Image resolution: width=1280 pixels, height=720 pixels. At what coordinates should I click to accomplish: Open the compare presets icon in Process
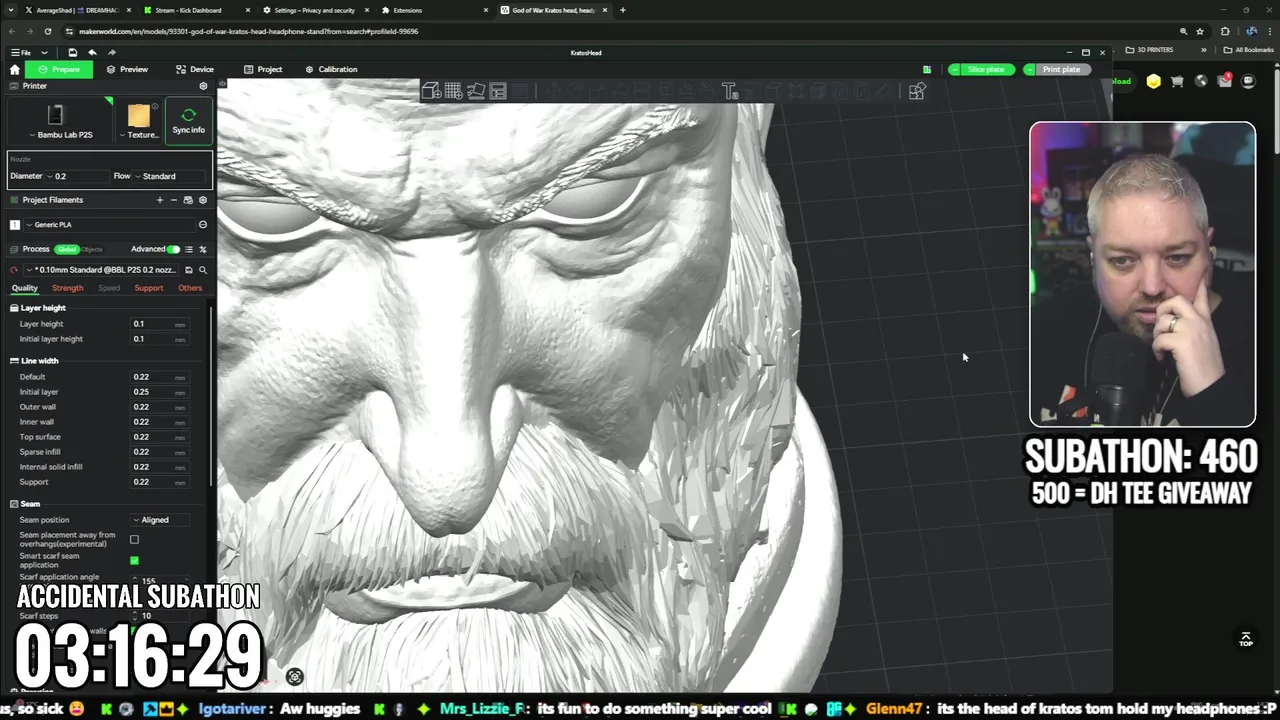(203, 249)
